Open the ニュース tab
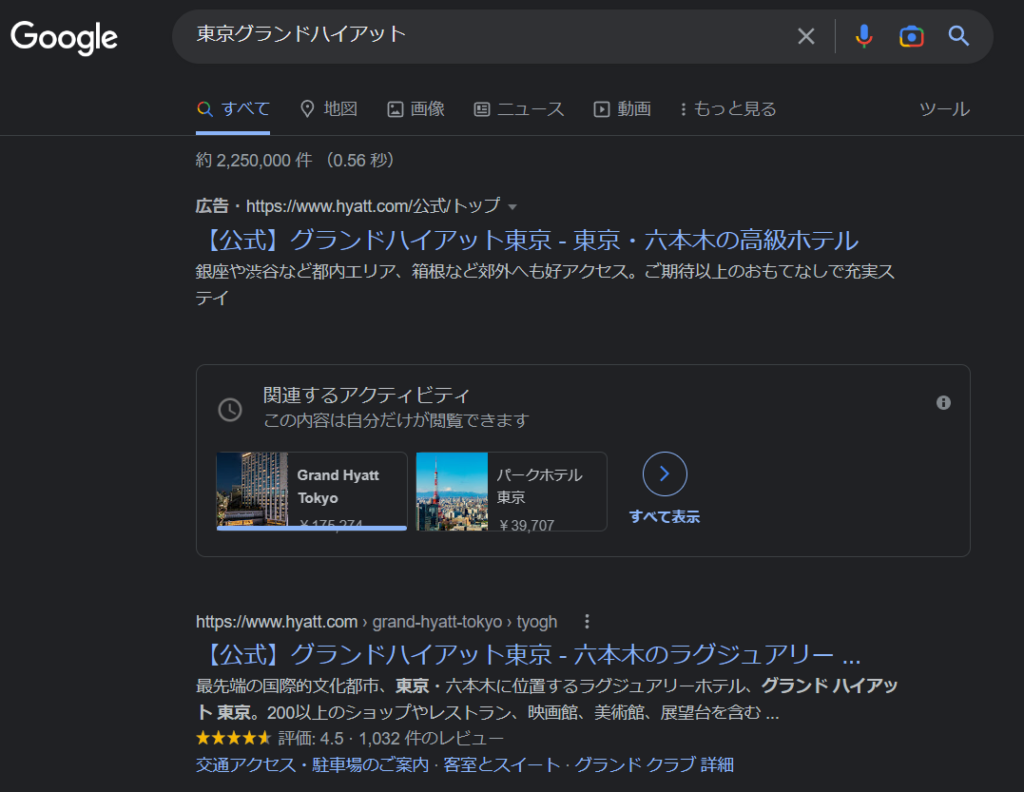1024x792 pixels. [519, 109]
